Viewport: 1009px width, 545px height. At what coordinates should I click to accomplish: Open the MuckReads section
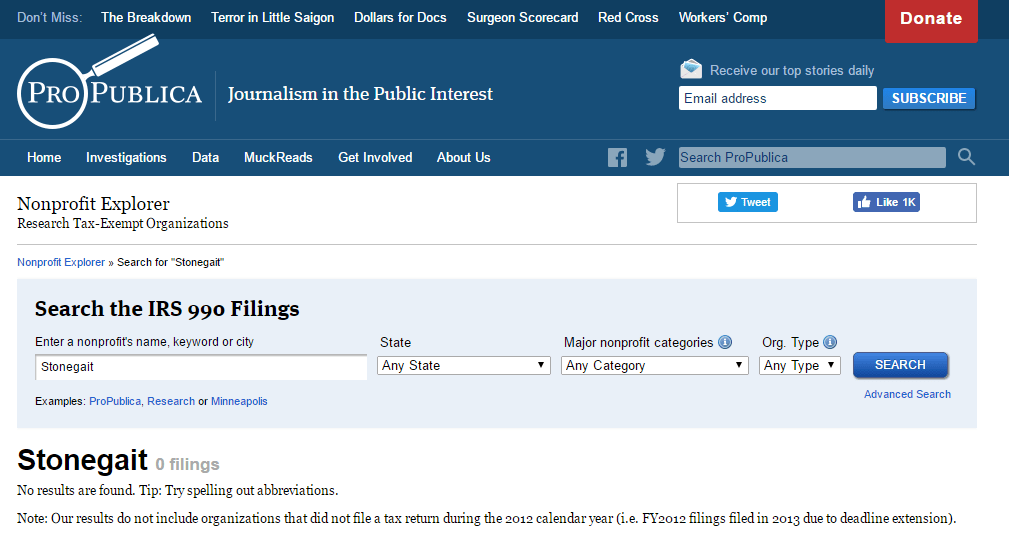[x=278, y=158]
